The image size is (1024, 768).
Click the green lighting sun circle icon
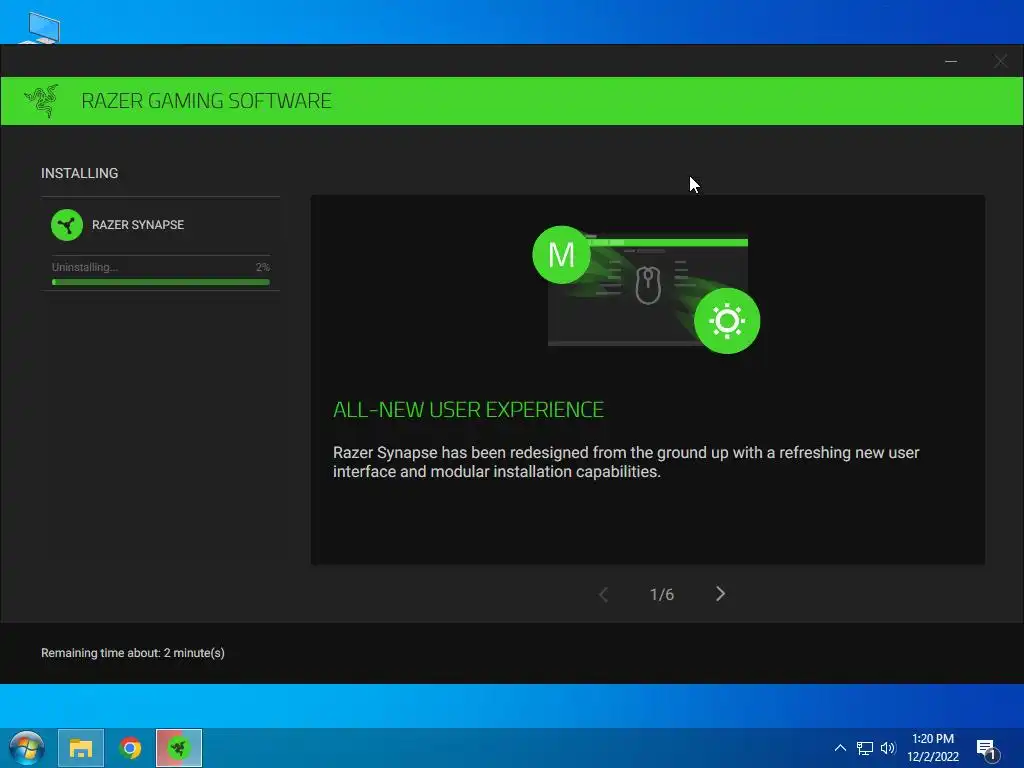pos(727,321)
